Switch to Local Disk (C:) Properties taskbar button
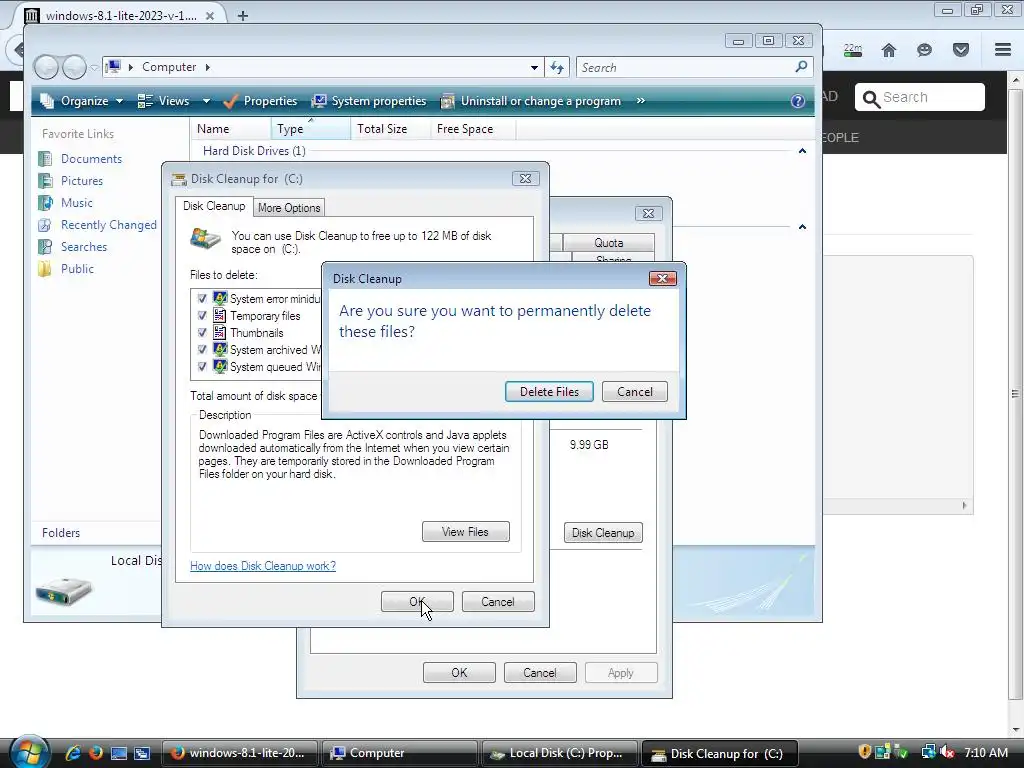Image resolution: width=1024 pixels, height=768 pixels. [560, 753]
